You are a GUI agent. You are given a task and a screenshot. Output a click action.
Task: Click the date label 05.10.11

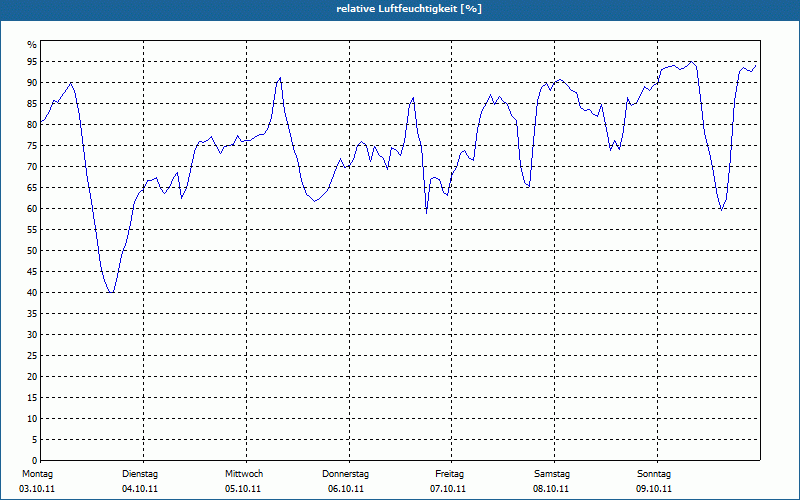[243, 489]
